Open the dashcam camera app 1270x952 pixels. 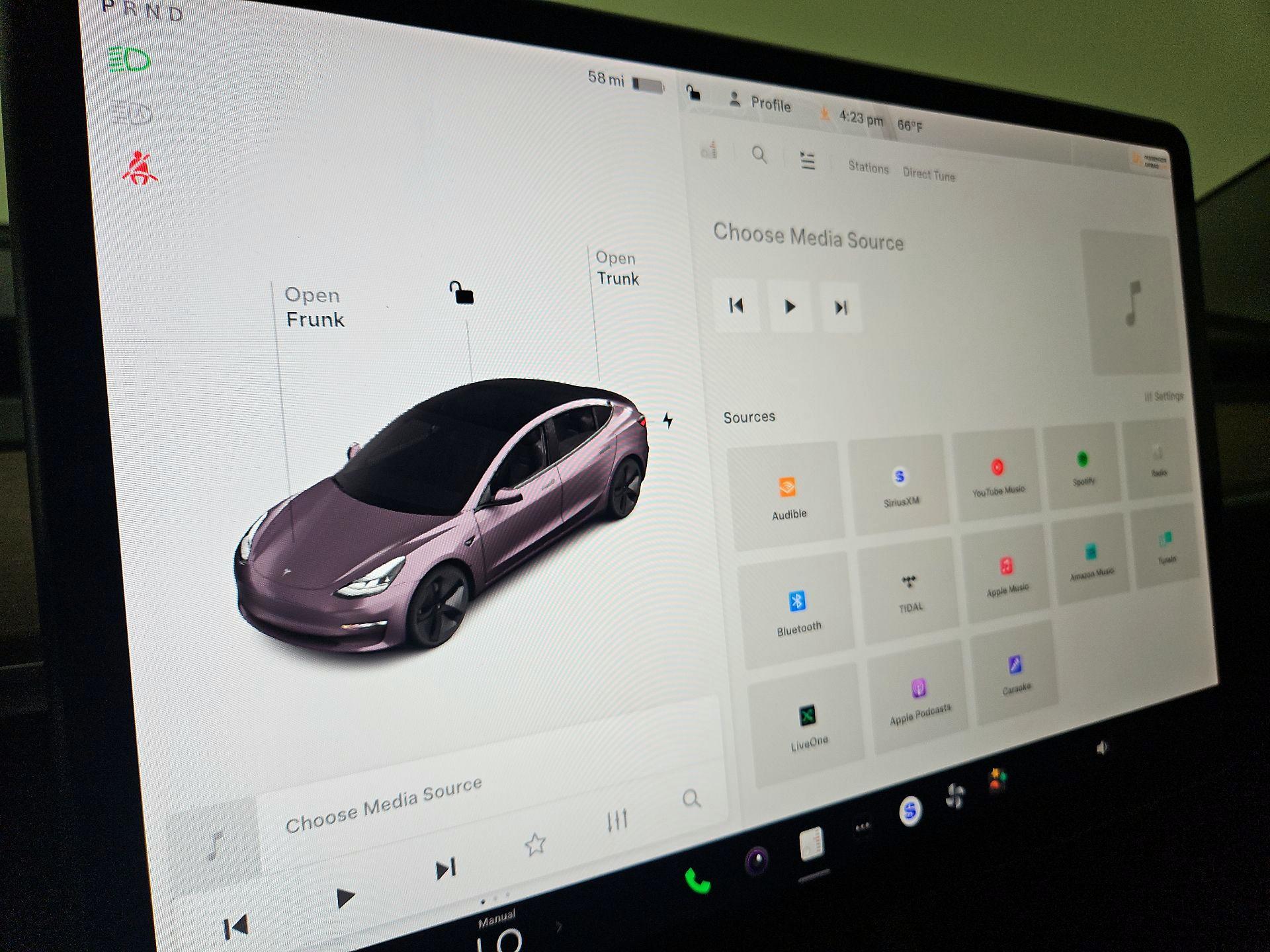coord(757,861)
